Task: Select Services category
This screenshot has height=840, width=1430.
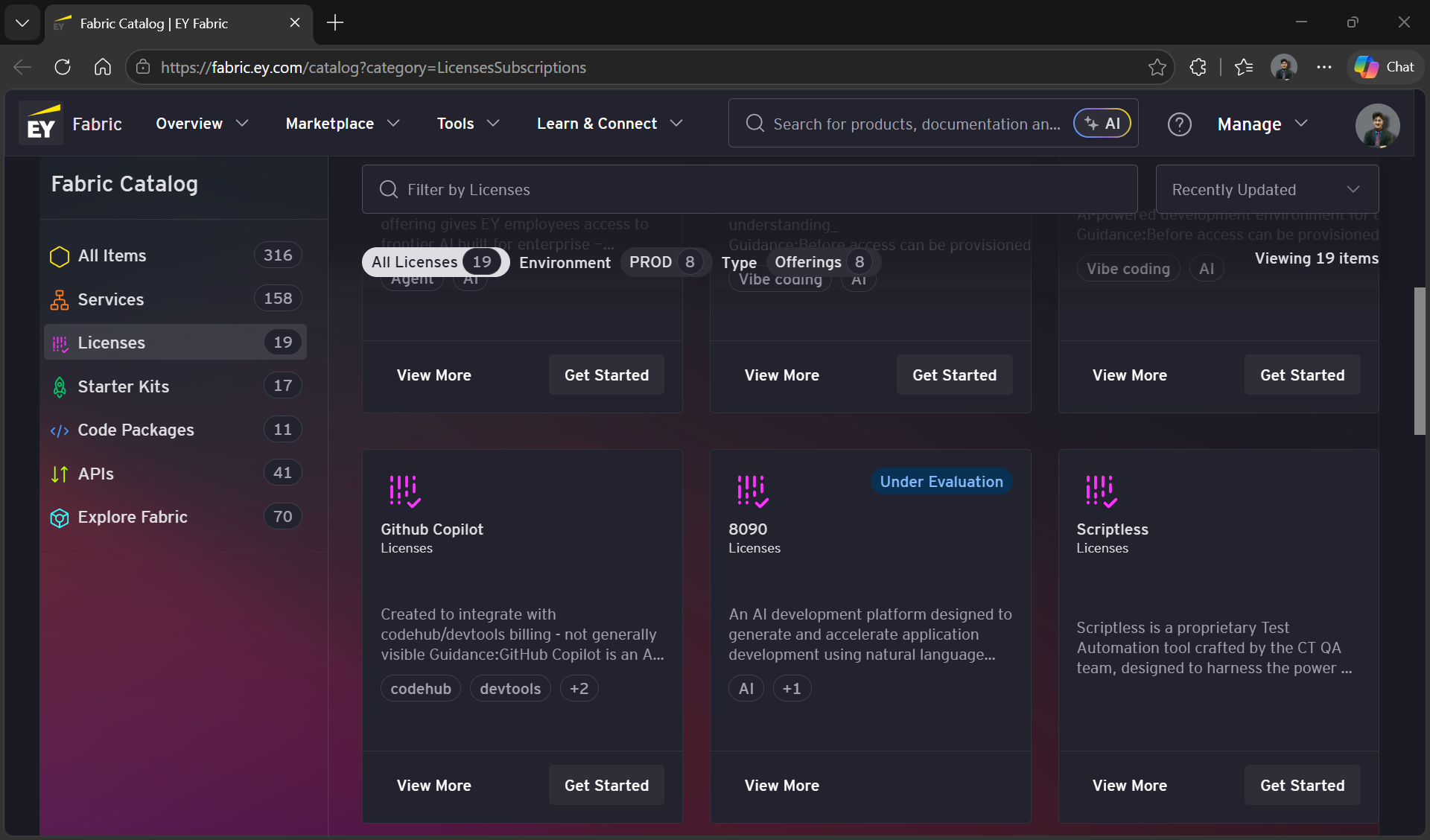Action: click(x=175, y=299)
